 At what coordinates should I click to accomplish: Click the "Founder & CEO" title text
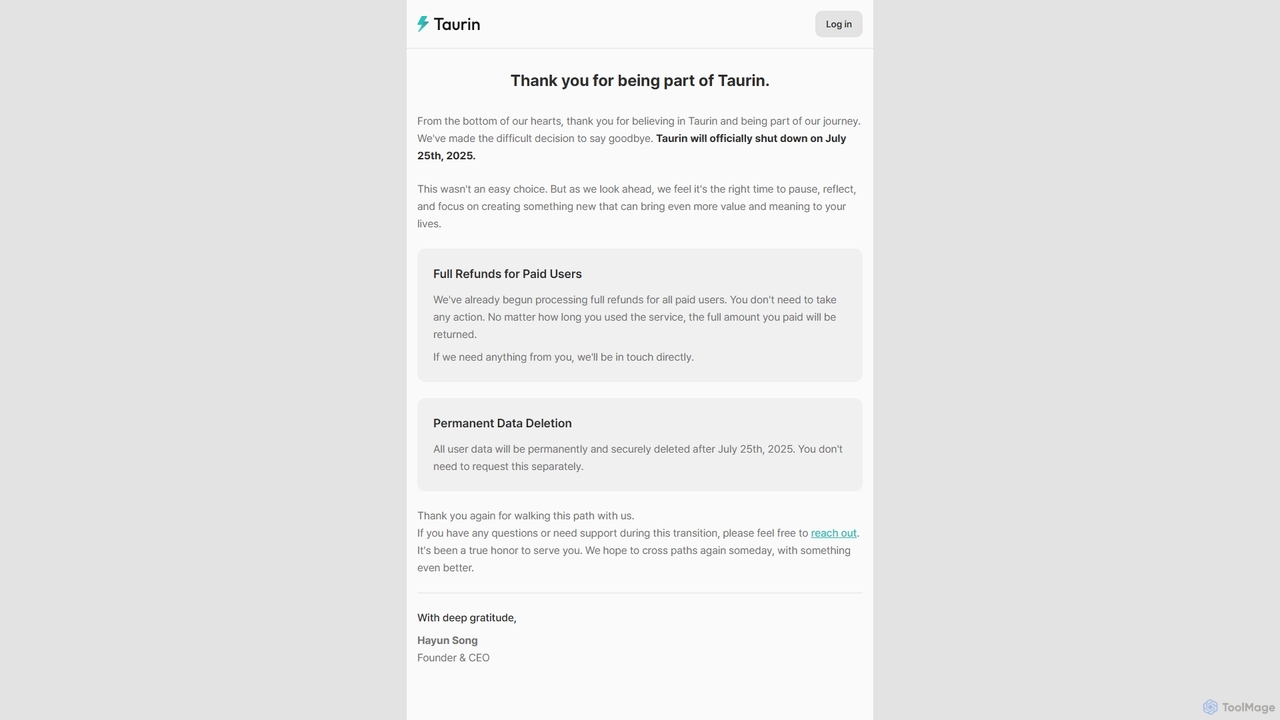click(453, 658)
